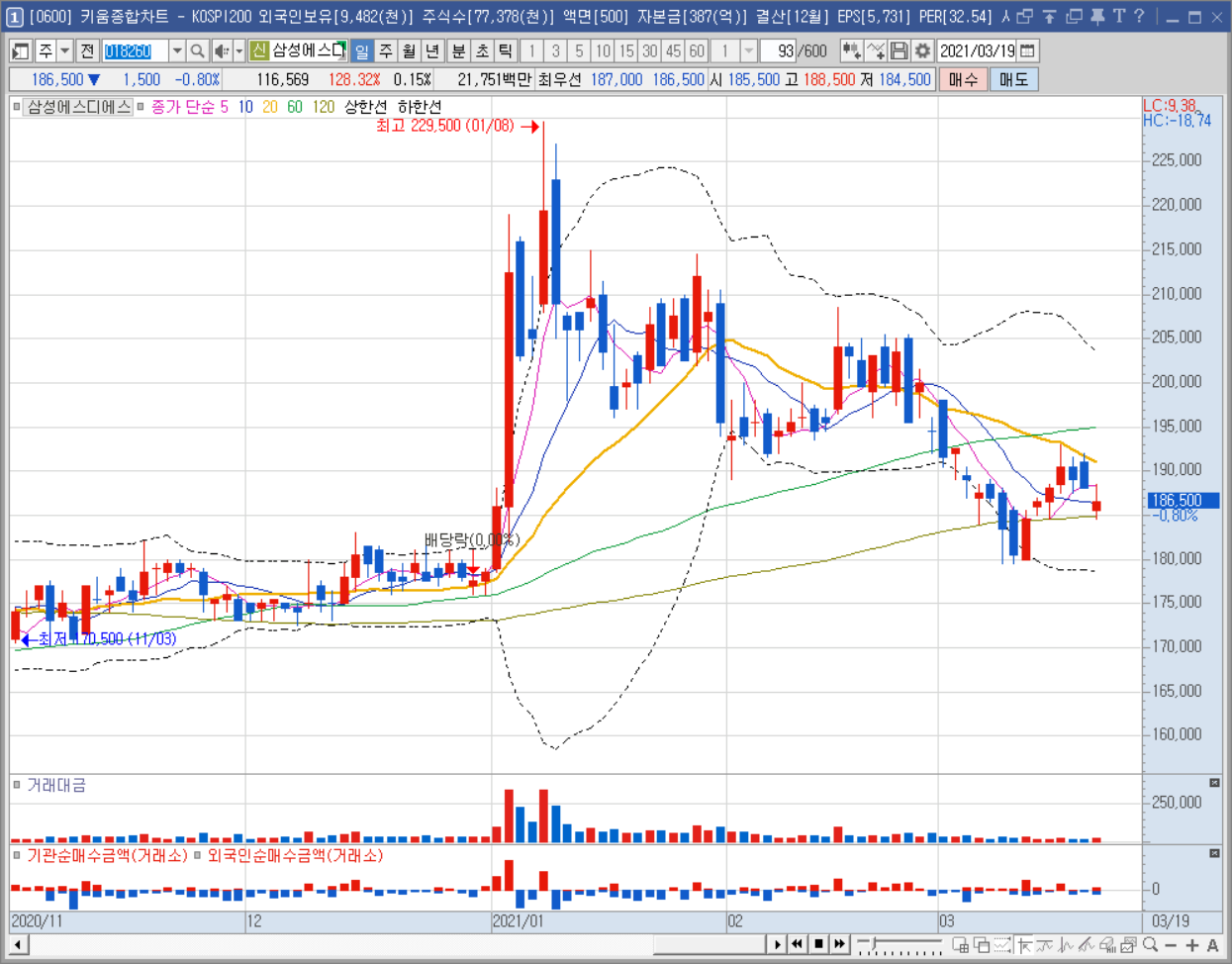Click the stock code field 018260
This screenshot has width=1232, height=964.
tap(135, 50)
